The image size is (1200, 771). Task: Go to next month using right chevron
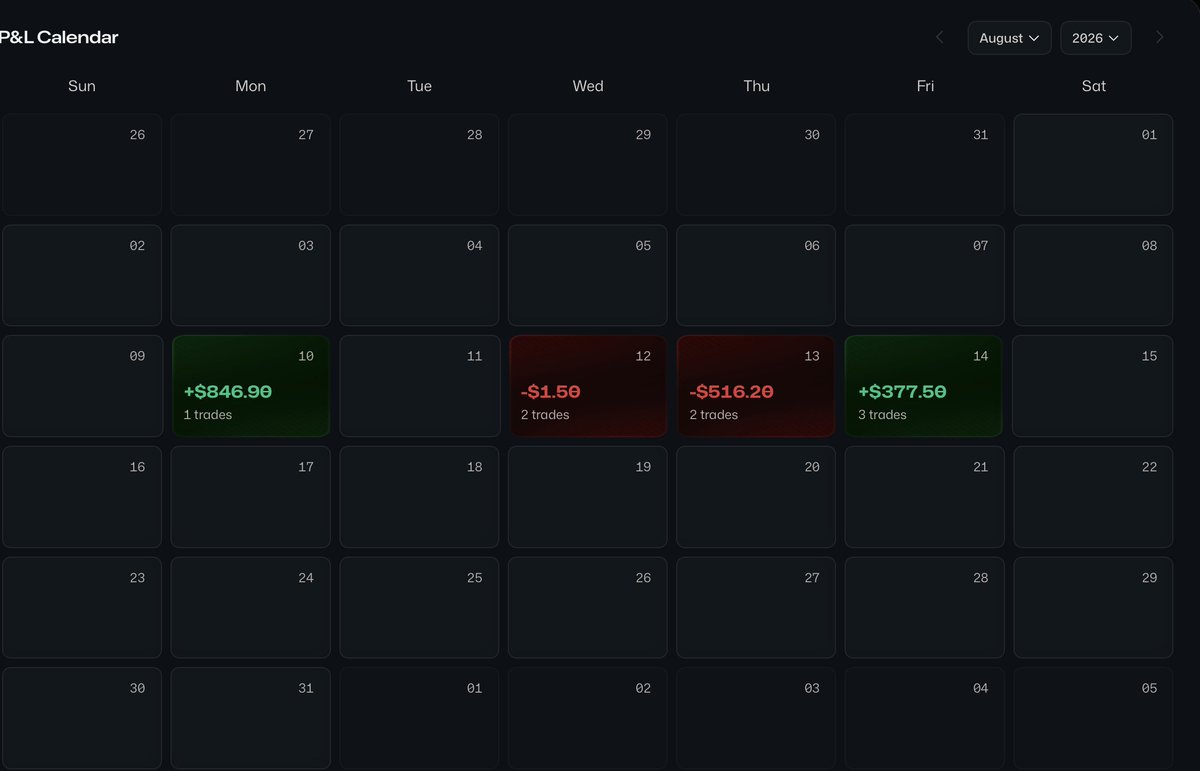[1159, 38]
